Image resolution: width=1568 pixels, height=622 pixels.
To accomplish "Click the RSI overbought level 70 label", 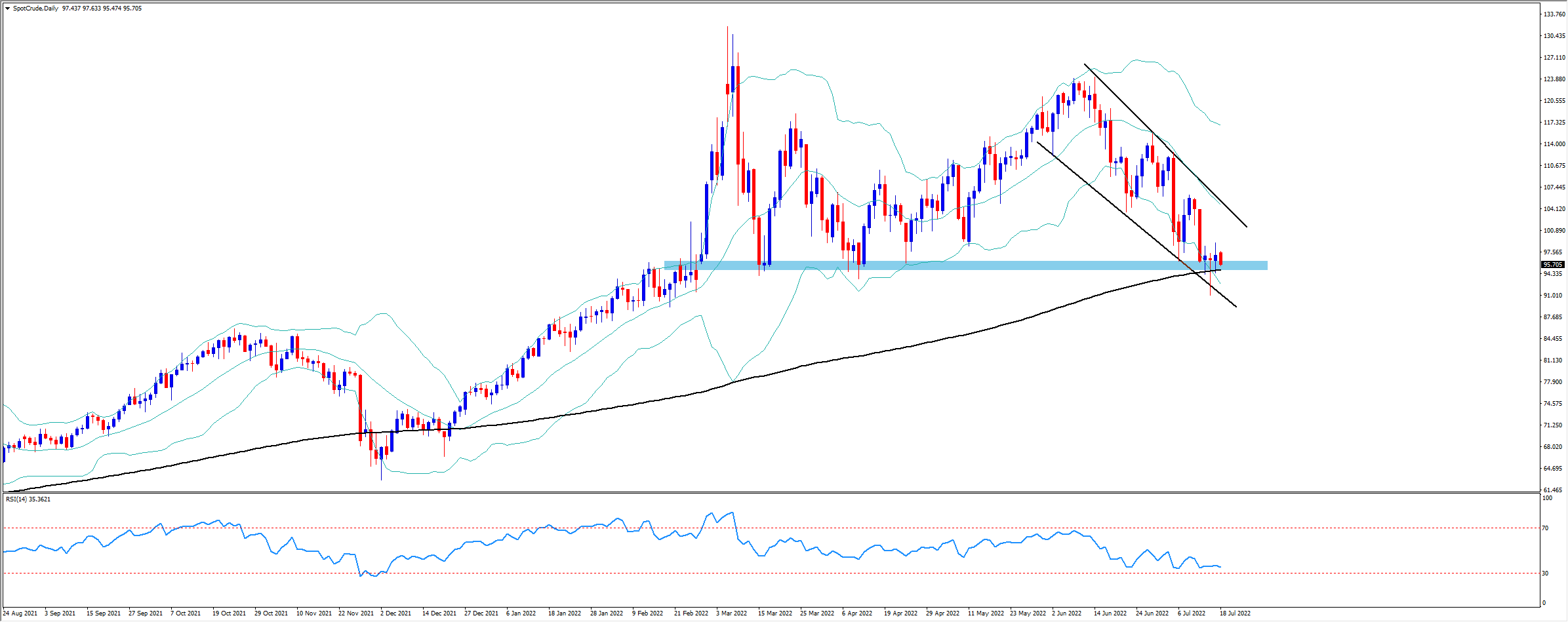I will pyautogui.click(x=1545, y=528).
